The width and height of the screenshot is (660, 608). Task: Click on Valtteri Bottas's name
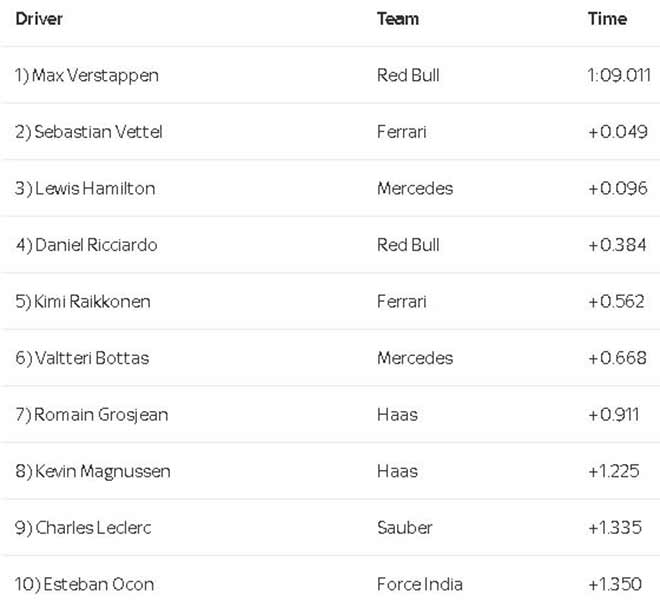(82, 358)
